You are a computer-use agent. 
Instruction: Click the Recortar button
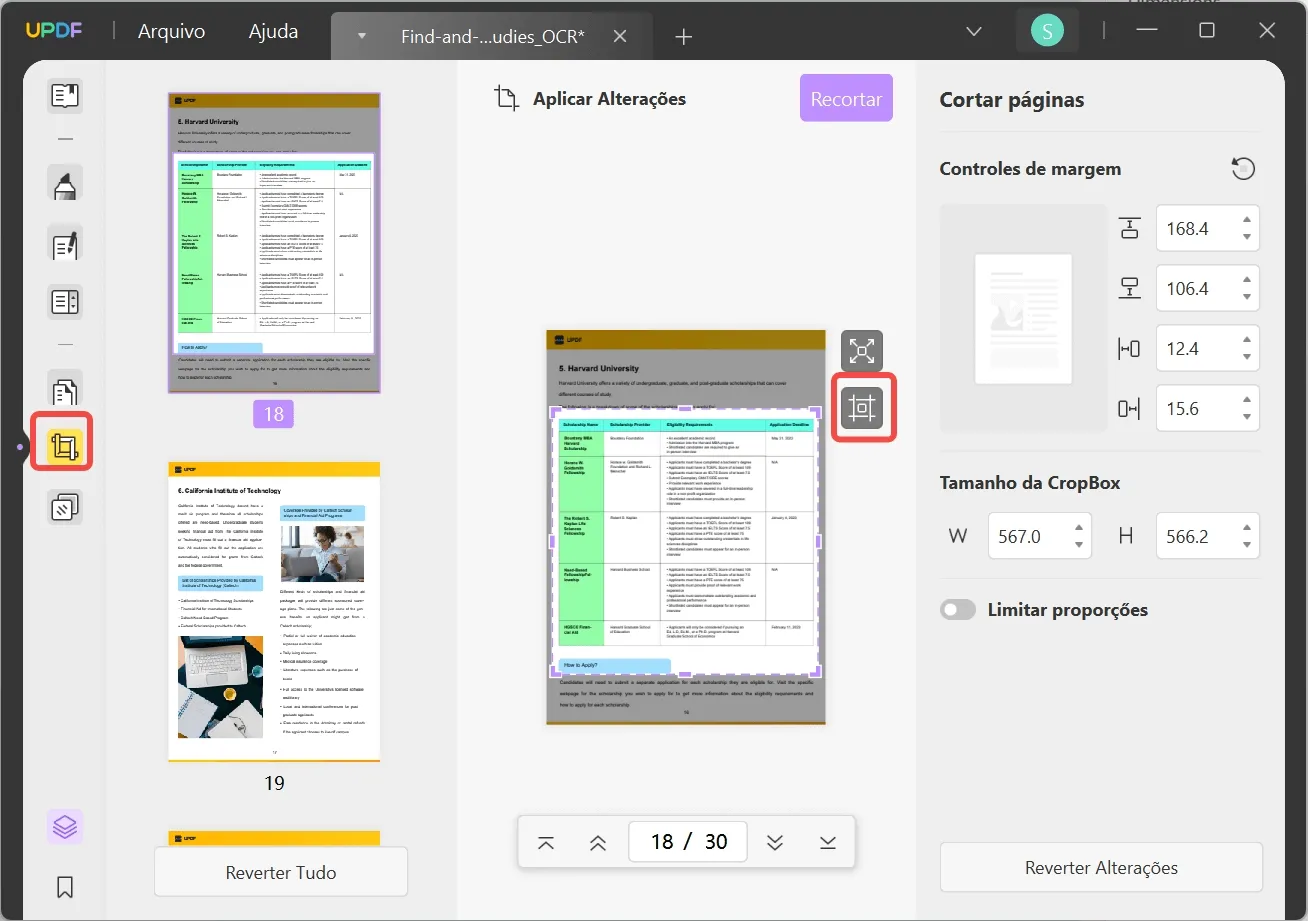pyautogui.click(x=846, y=99)
